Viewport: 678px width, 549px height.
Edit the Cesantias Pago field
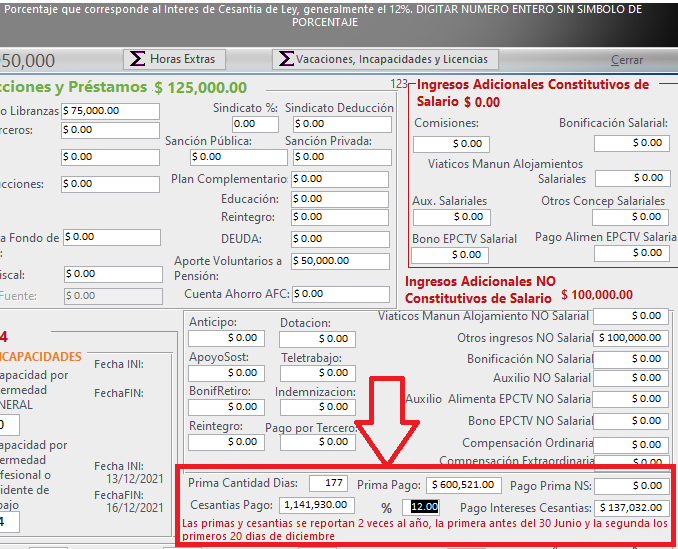[317, 505]
